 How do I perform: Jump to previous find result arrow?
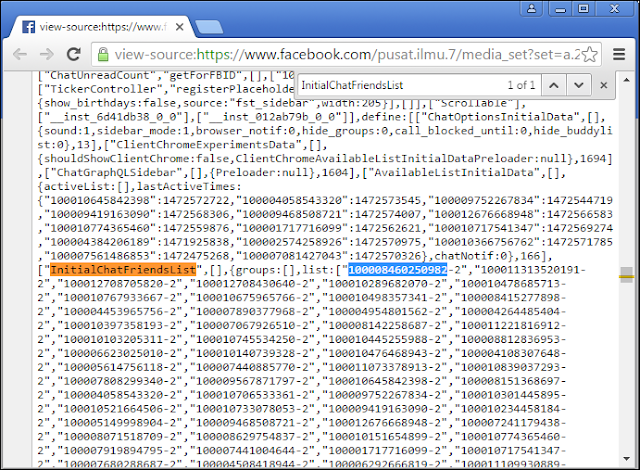click(x=553, y=85)
